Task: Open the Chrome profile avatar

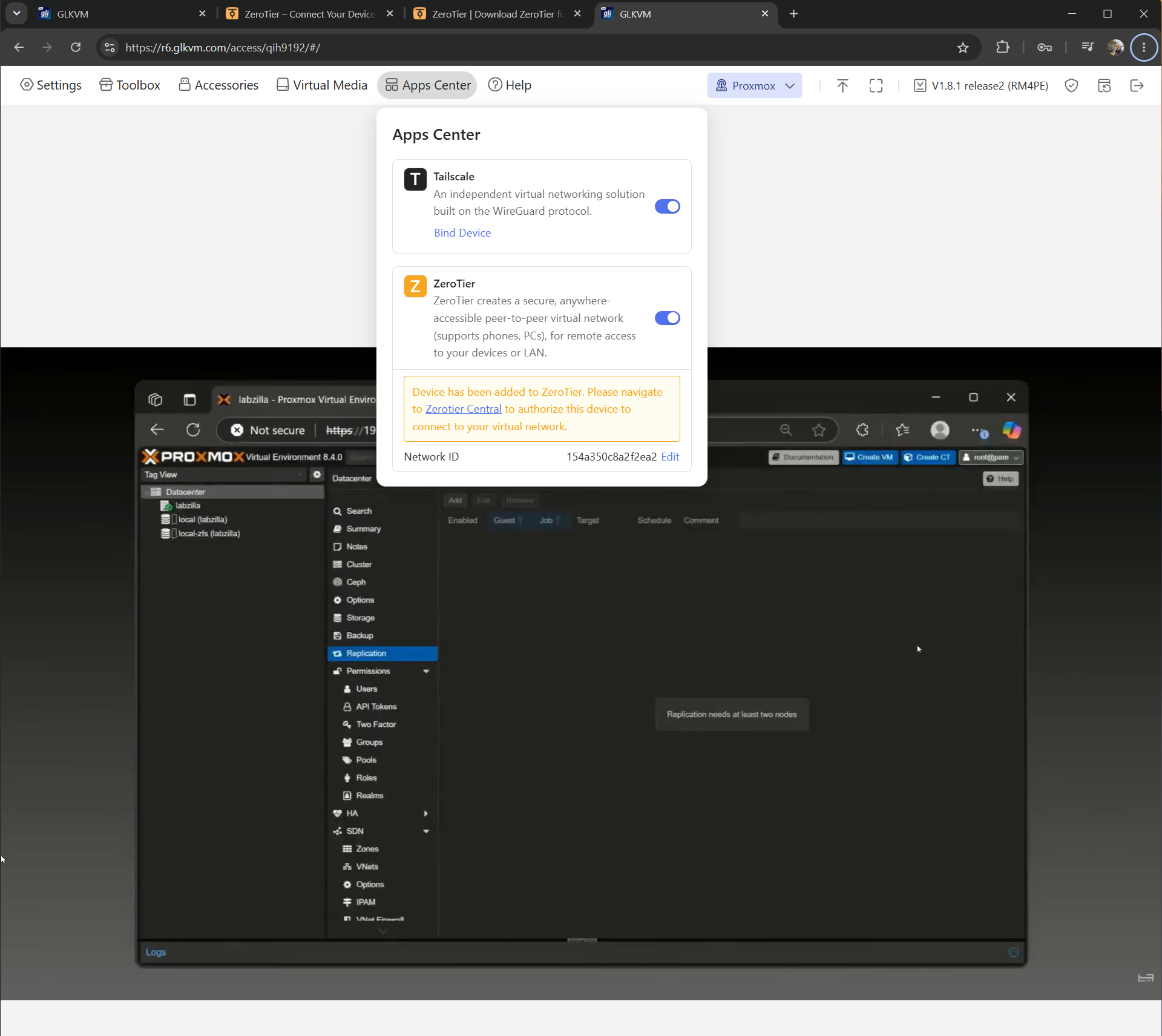Action: 1115,47
